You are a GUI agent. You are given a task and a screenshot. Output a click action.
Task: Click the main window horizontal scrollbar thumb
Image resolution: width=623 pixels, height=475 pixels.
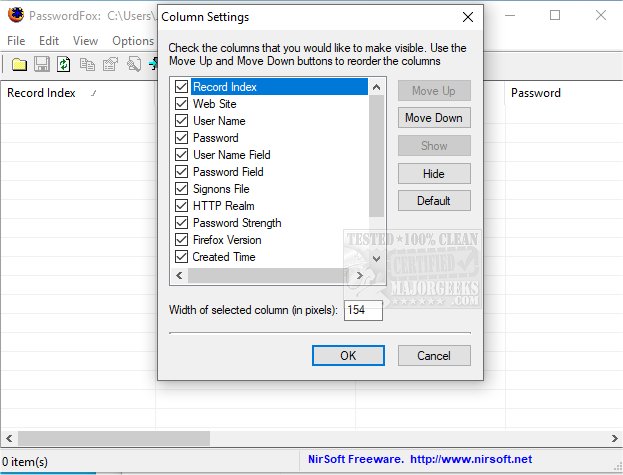click(x=114, y=438)
